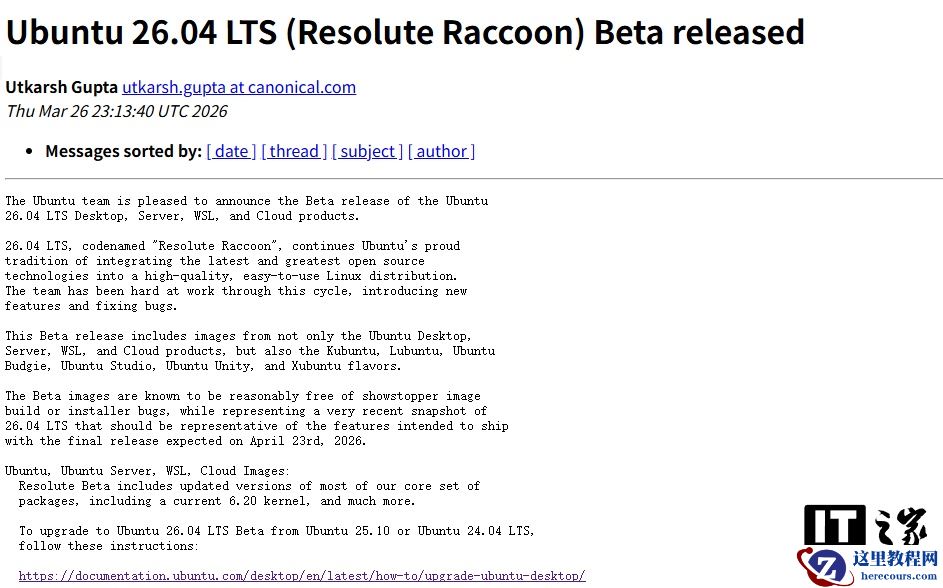Viewport: 943px width, 588px height.
Task: Click the paragraph starting "The Ubuntu team"
Action: (246, 208)
